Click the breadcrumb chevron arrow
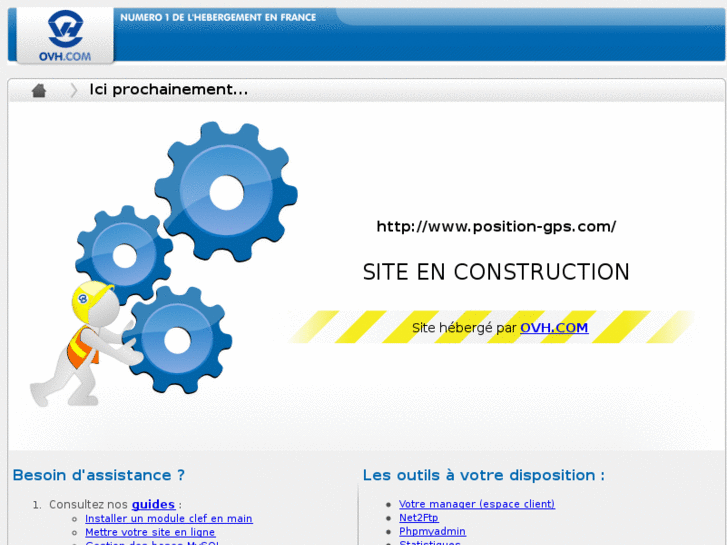The width and height of the screenshot is (727, 545). (x=73, y=90)
